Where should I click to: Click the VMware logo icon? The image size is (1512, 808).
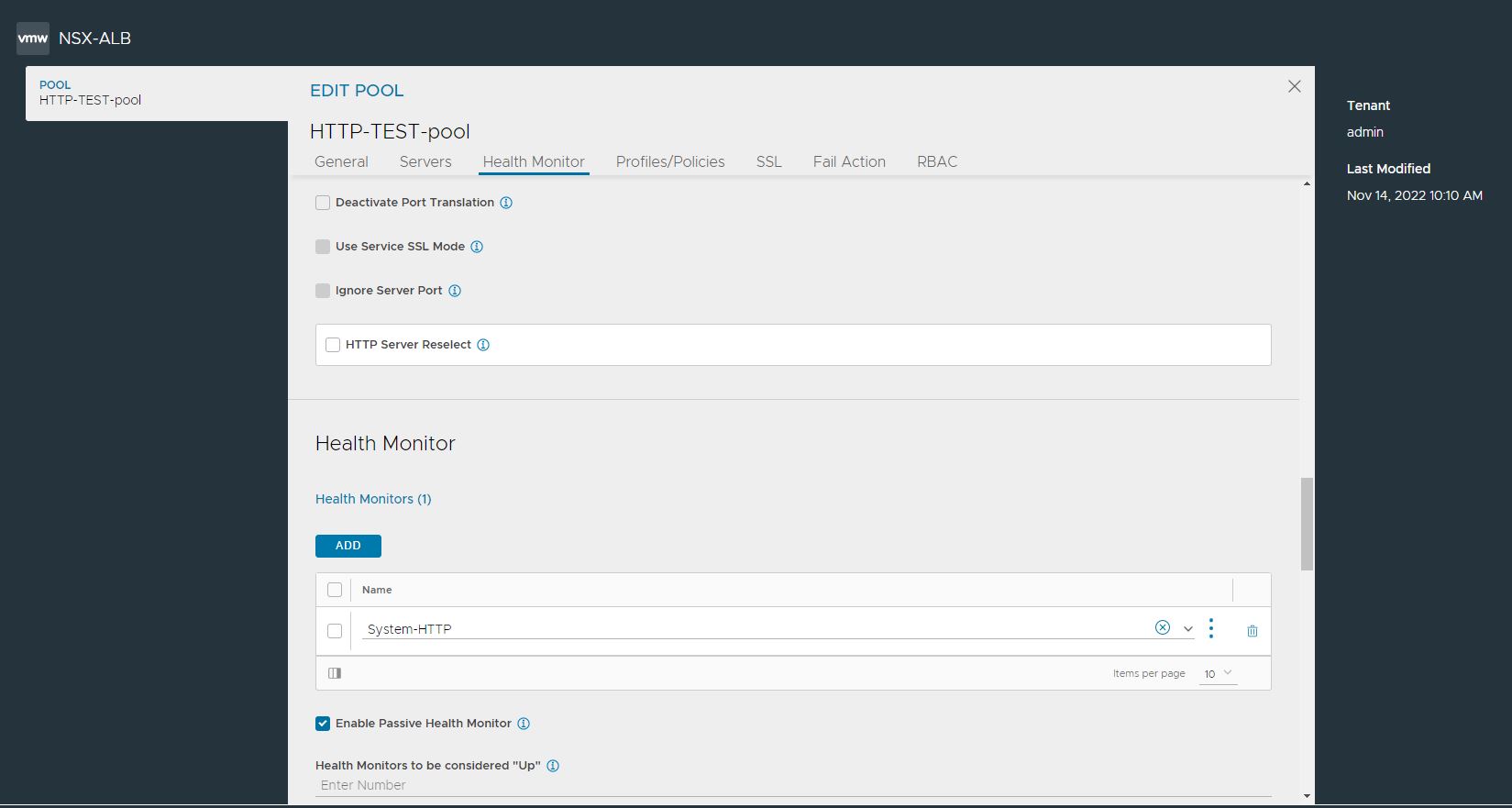pos(33,39)
